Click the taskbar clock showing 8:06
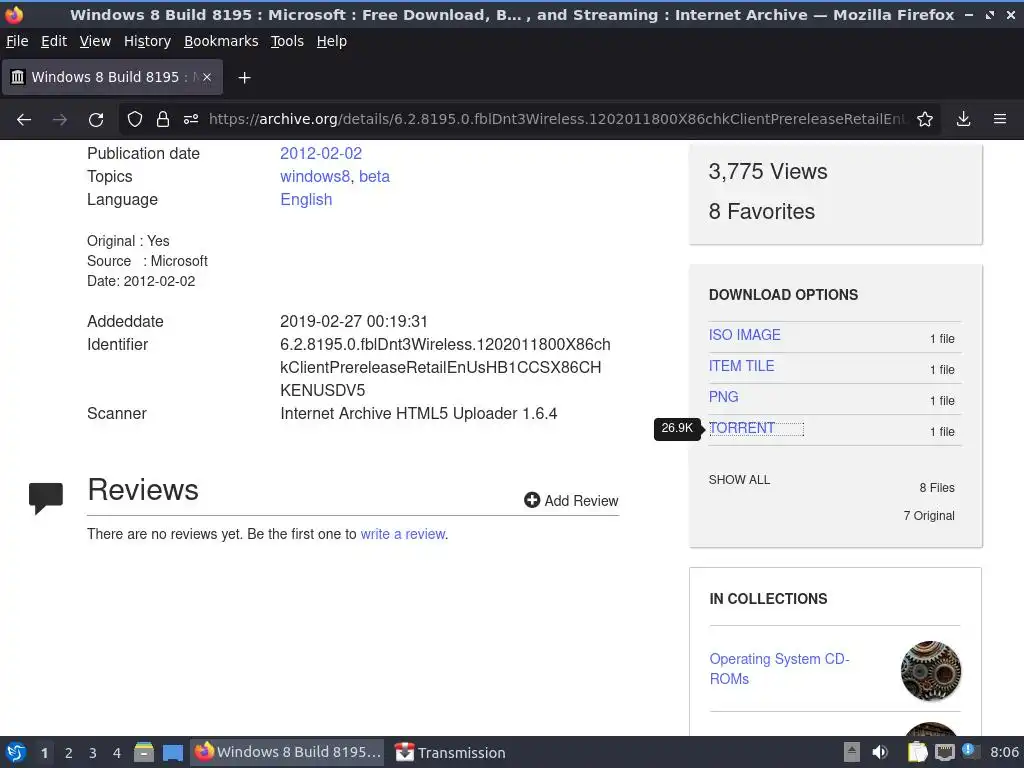Screen dimensions: 1024x768 [1004, 752]
